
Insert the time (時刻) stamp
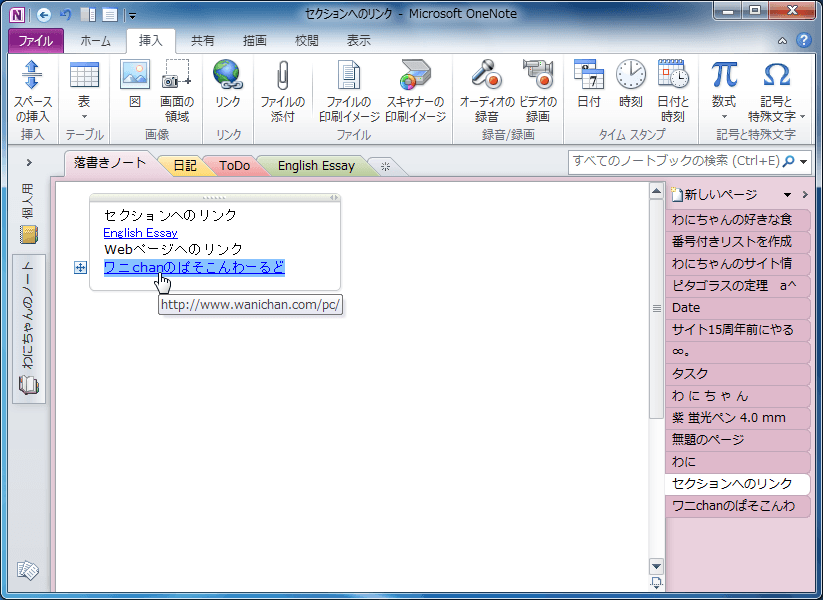point(630,84)
